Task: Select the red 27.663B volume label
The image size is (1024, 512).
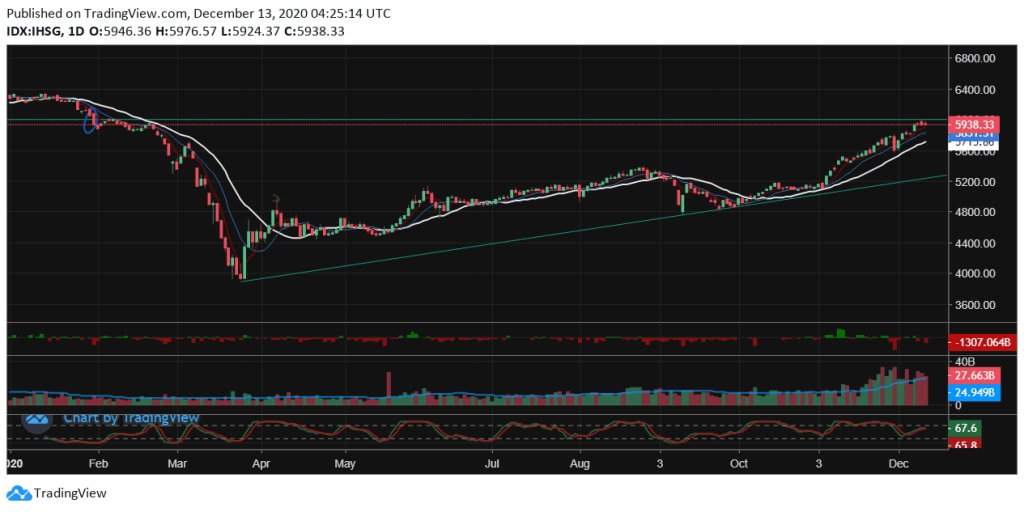Action: coord(973,376)
